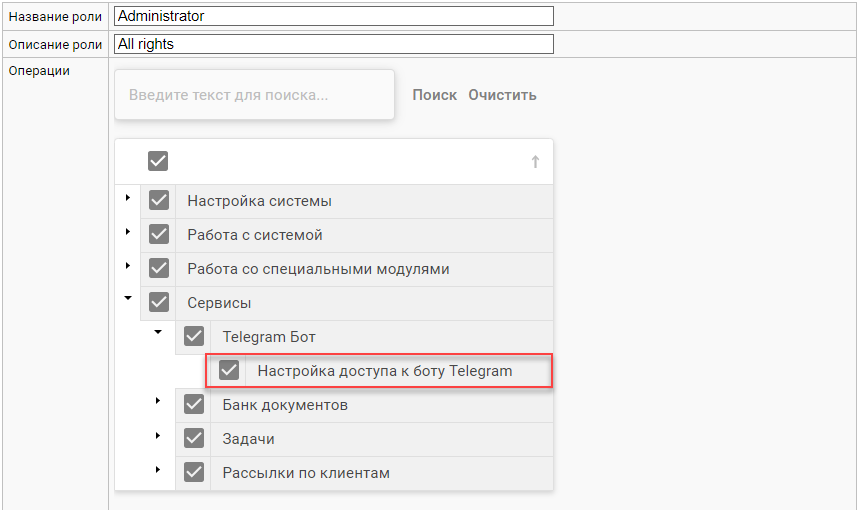Toggle the select-all checkbox in tree header
859x510 pixels.
(x=158, y=161)
